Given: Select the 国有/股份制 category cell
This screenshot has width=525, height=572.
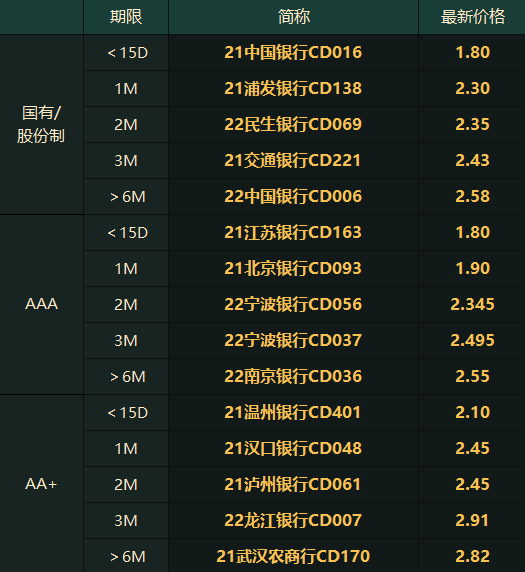Looking at the screenshot, I should coord(41,124).
